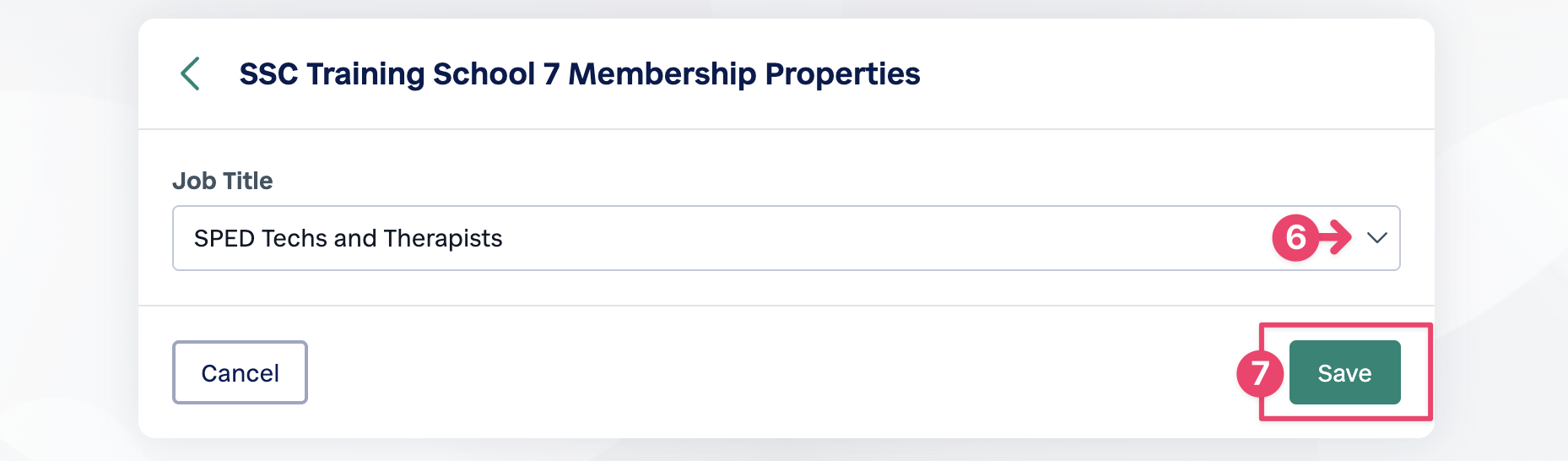This screenshot has height=461, width=1568.
Task: Expand the Job Title dropdown chevron
Action: pos(1376,238)
